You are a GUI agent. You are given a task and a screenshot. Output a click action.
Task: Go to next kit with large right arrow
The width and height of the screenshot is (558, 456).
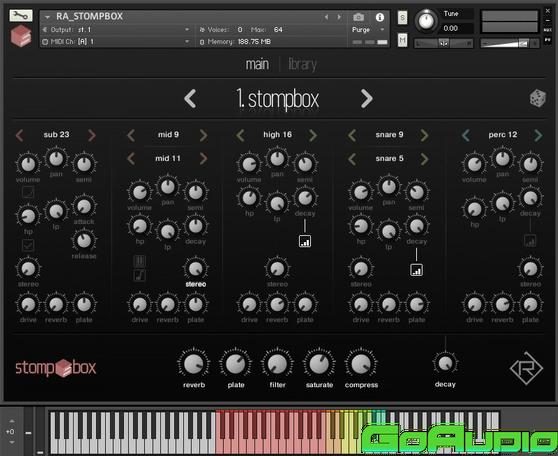coord(366,99)
